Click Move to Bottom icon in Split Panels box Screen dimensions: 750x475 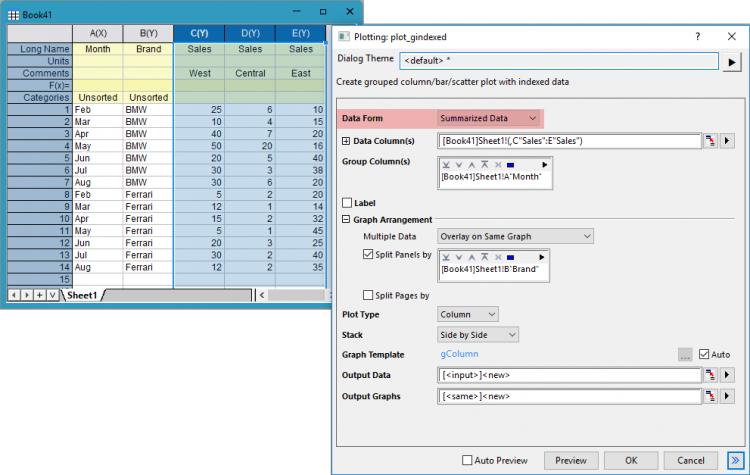click(446, 257)
